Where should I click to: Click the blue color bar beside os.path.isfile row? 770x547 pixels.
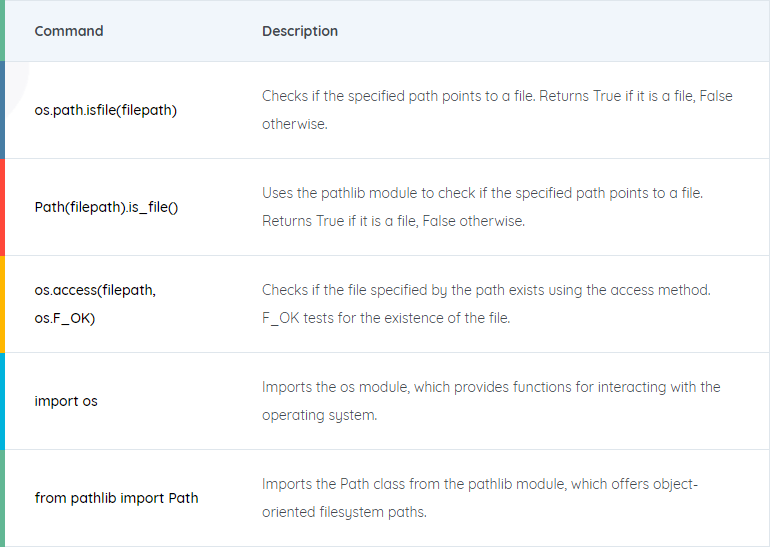point(2,110)
